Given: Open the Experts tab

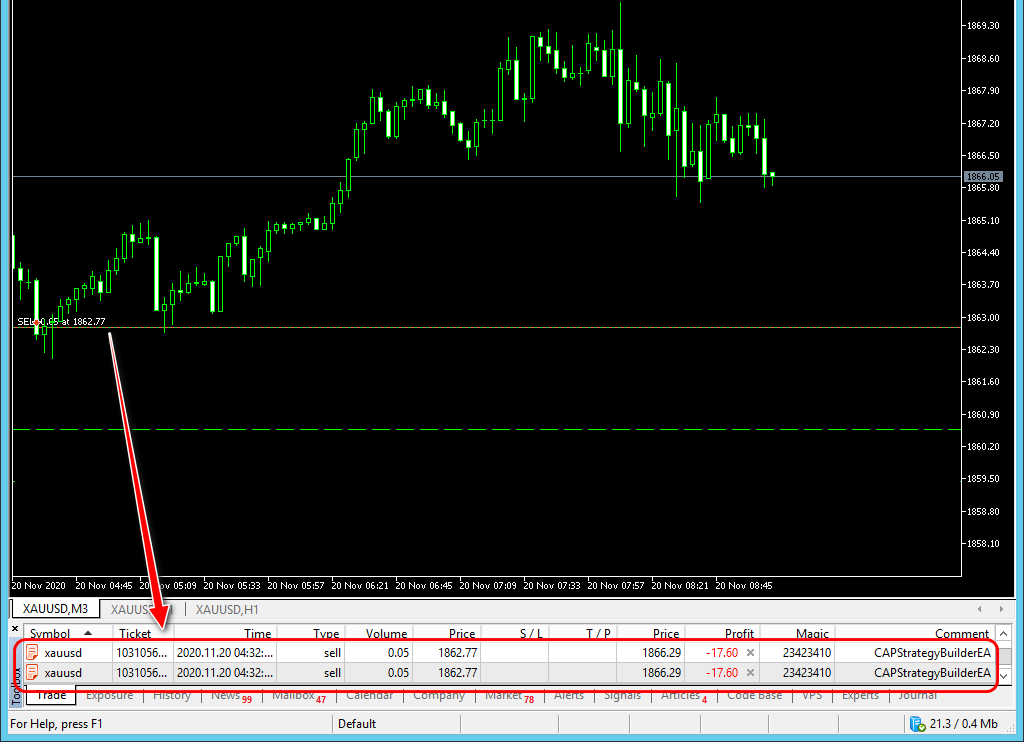Looking at the screenshot, I should pyautogui.click(x=860, y=695).
